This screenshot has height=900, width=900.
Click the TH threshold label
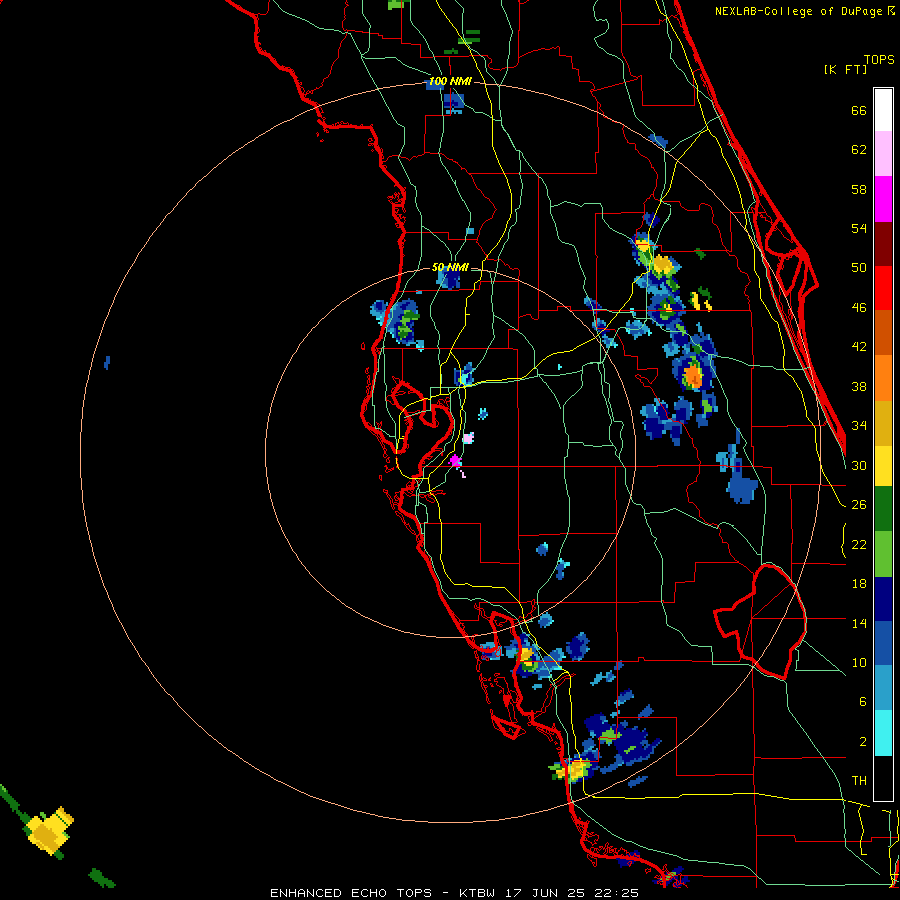click(859, 781)
